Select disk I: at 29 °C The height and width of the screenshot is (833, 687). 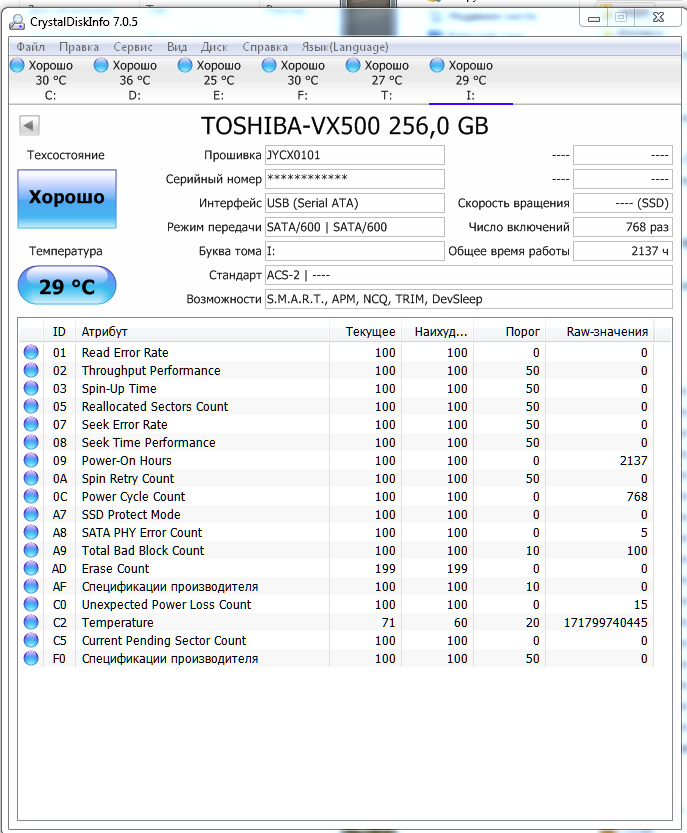pos(471,80)
